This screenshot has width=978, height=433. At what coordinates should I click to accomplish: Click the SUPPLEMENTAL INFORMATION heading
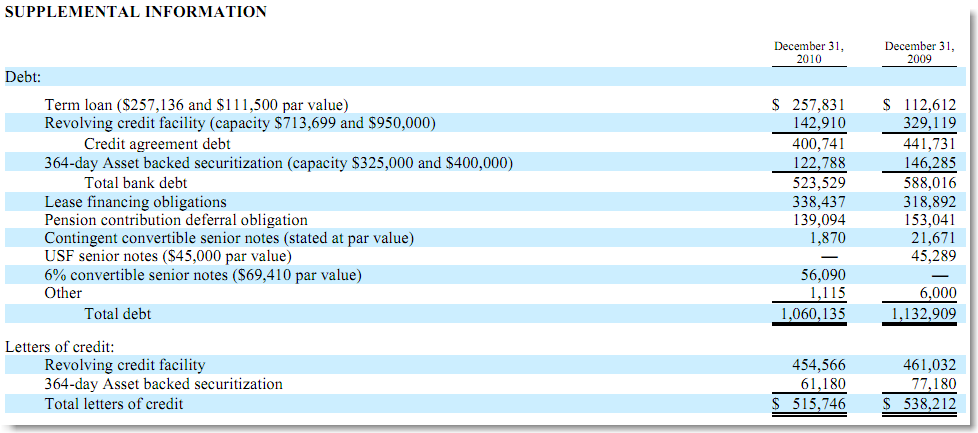[x=135, y=12]
